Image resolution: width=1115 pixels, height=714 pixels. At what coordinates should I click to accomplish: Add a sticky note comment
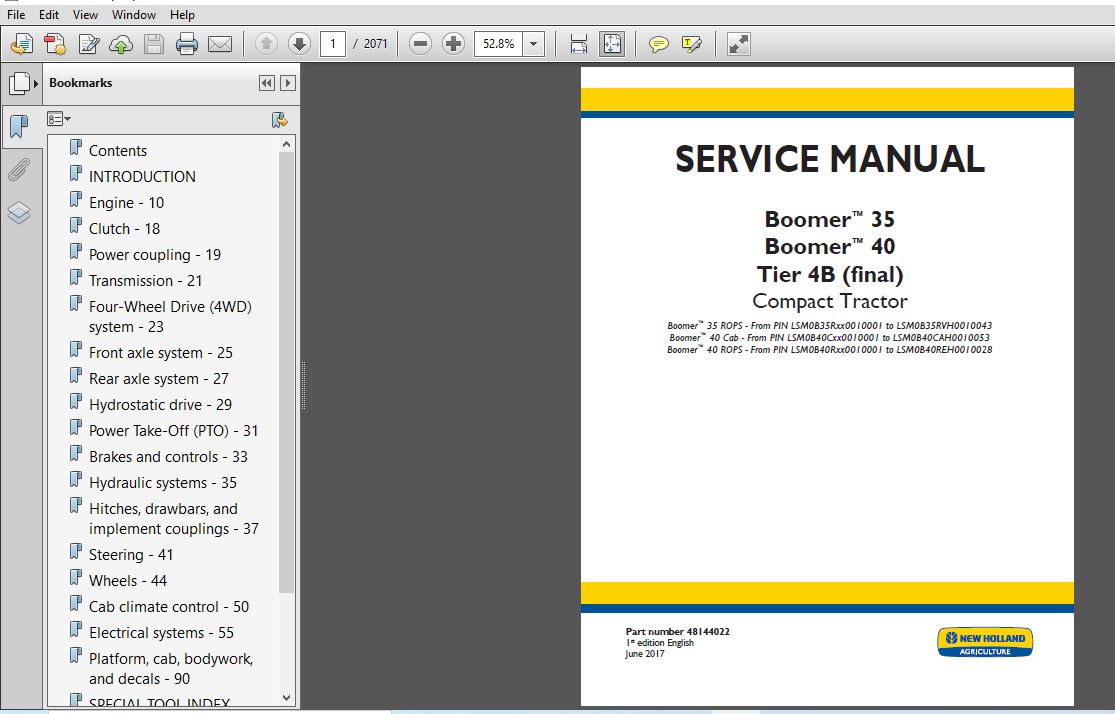coord(658,45)
